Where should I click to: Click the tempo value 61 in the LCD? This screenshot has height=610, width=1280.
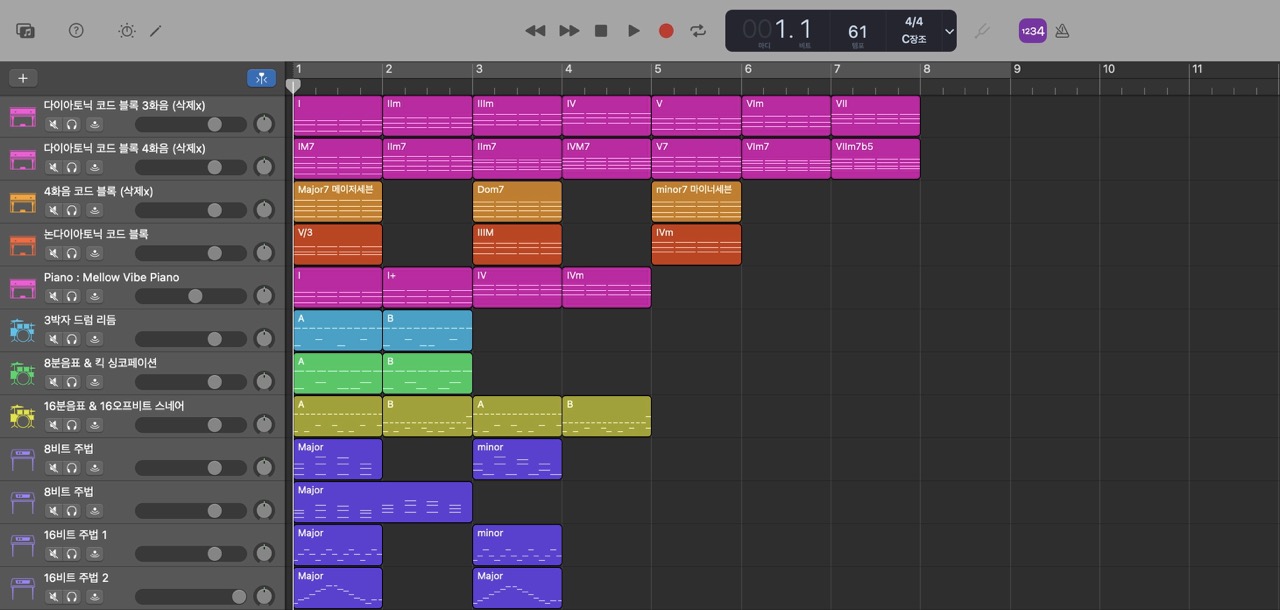[858, 32]
